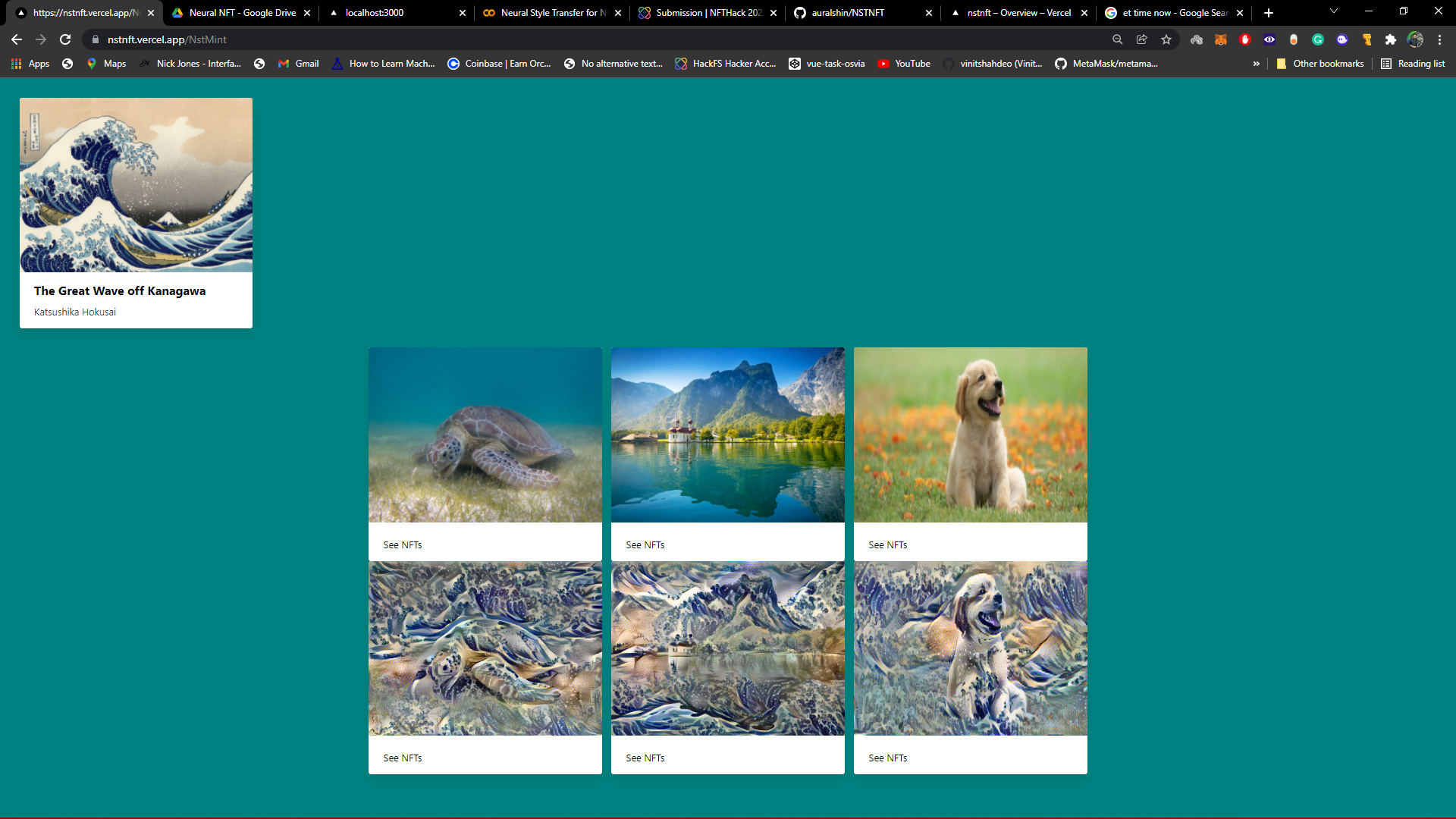Click the share page icon
1456x819 pixels.
click(1141, 39)
